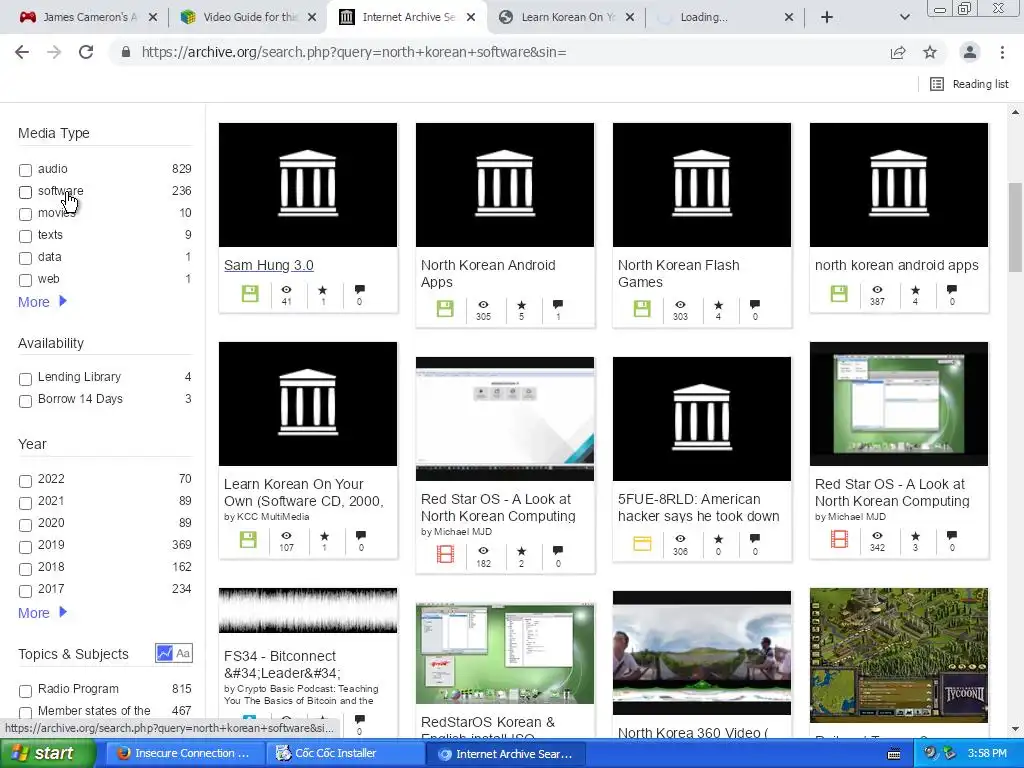This screenshot has height=768, width=1024.
Task: Open the Windows start menu
Action: 48,754
